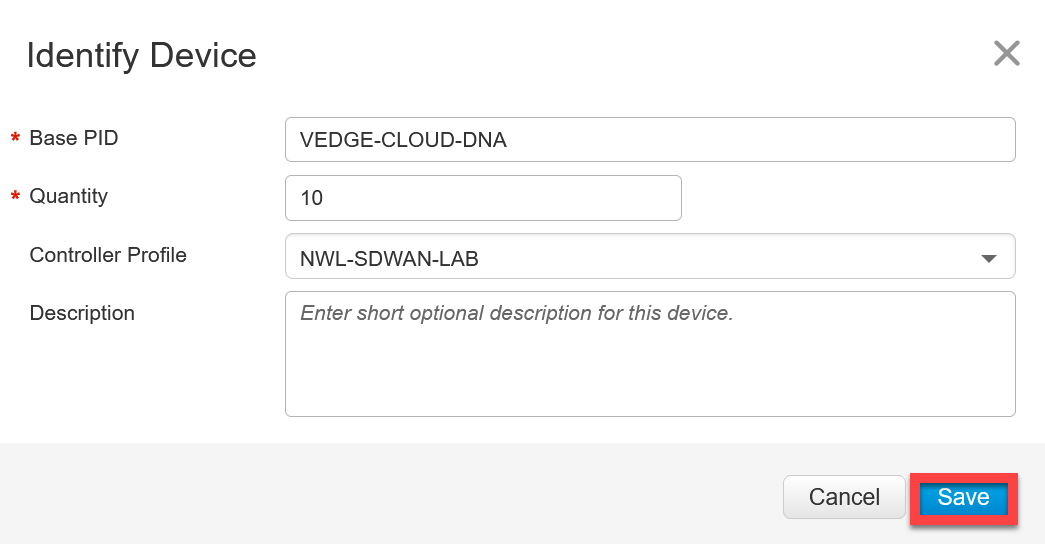Screen dimensions: 1045x544
Task: Save the device entry
Action: (x=964, y=498)
